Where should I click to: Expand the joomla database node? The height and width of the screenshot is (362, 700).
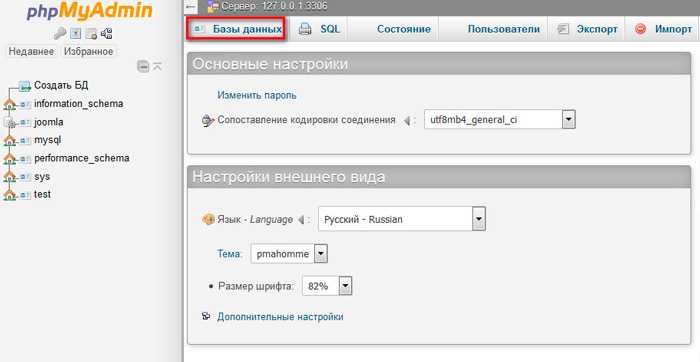point(9,123)
